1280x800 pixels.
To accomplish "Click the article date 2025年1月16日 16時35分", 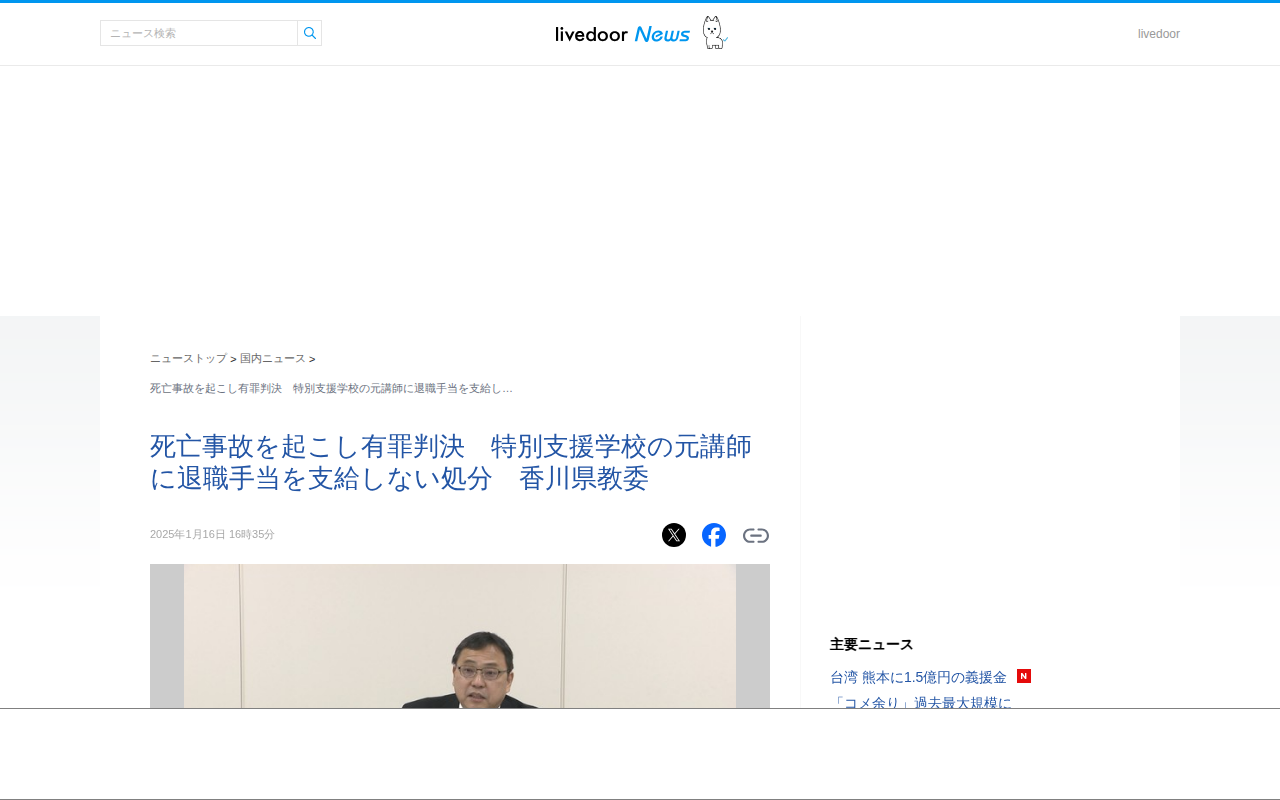I will click(x=212, y=534).
